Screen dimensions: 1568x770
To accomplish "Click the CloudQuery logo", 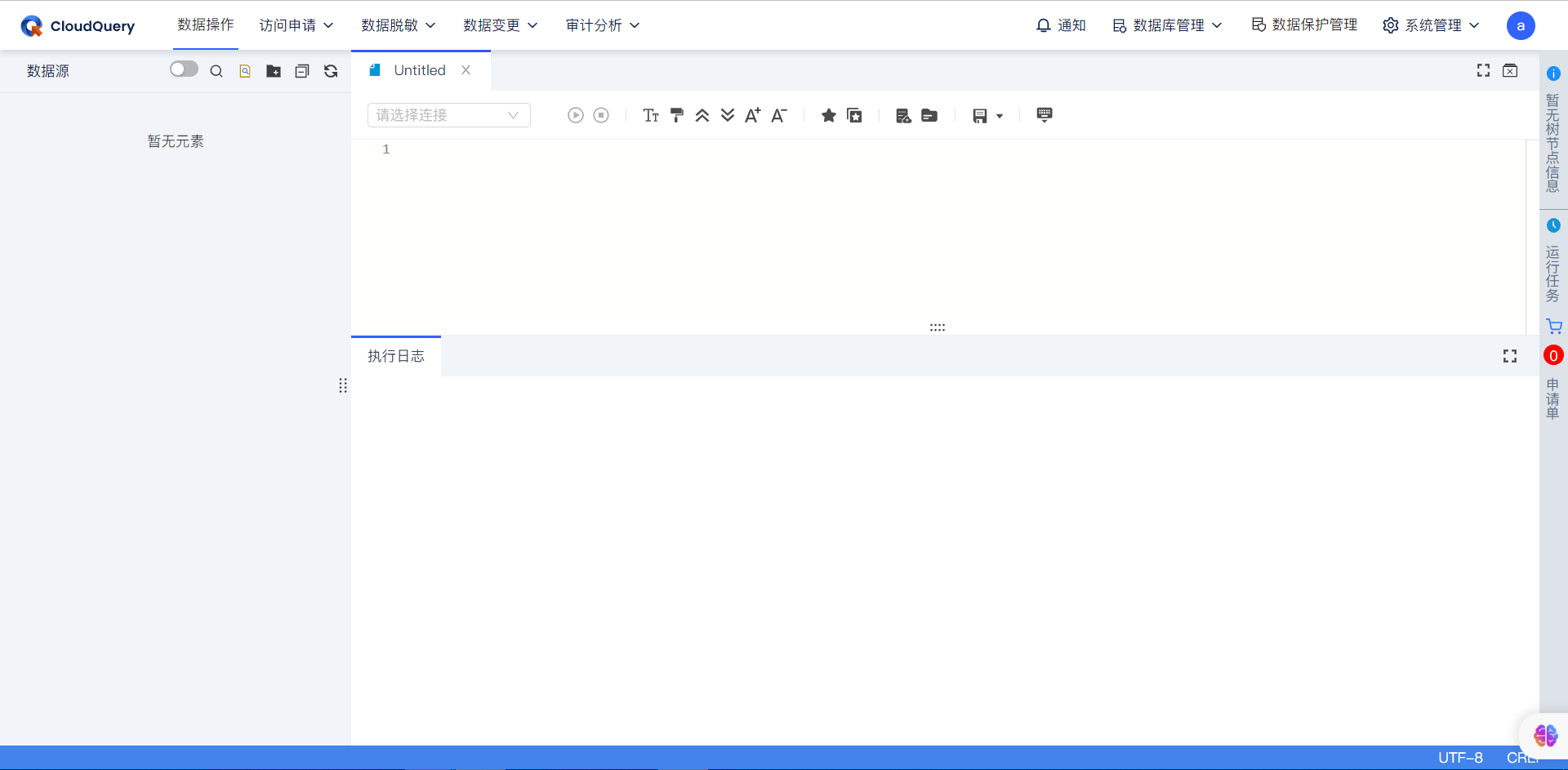I will pos(78,26).
